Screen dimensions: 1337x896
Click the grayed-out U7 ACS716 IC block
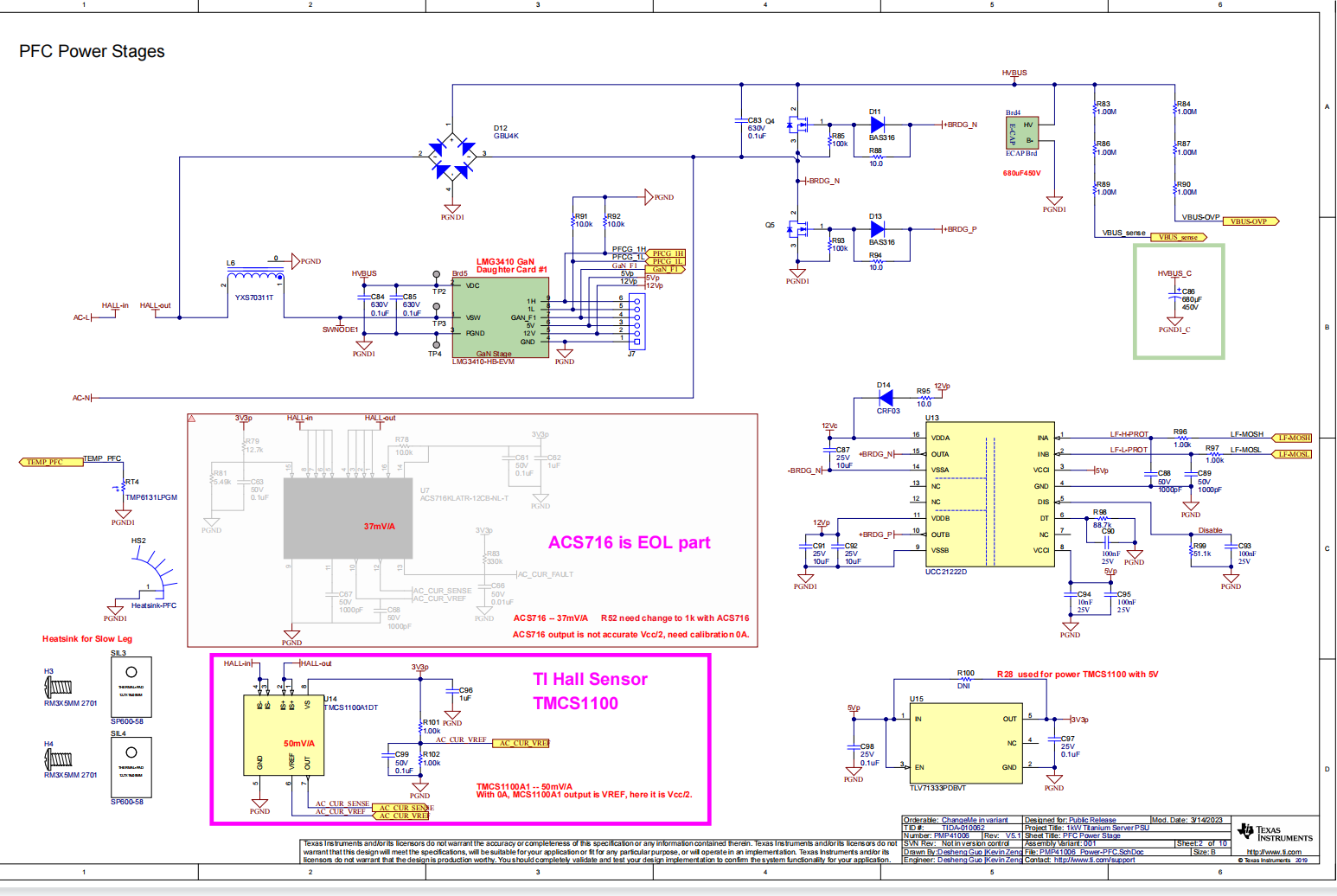click(348, 519)
